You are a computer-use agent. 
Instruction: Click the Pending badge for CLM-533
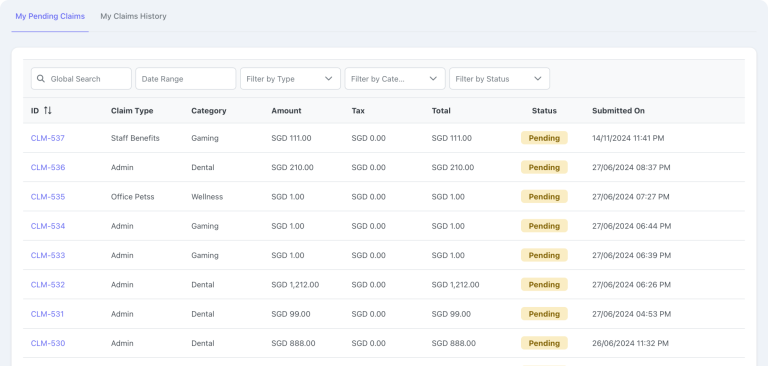point(544,255)
